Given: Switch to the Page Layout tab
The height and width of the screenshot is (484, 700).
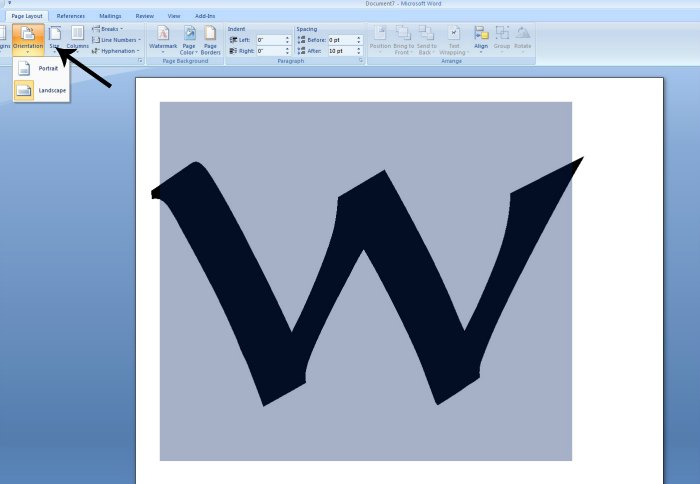Looking at the screenshot, I should 27,16.
